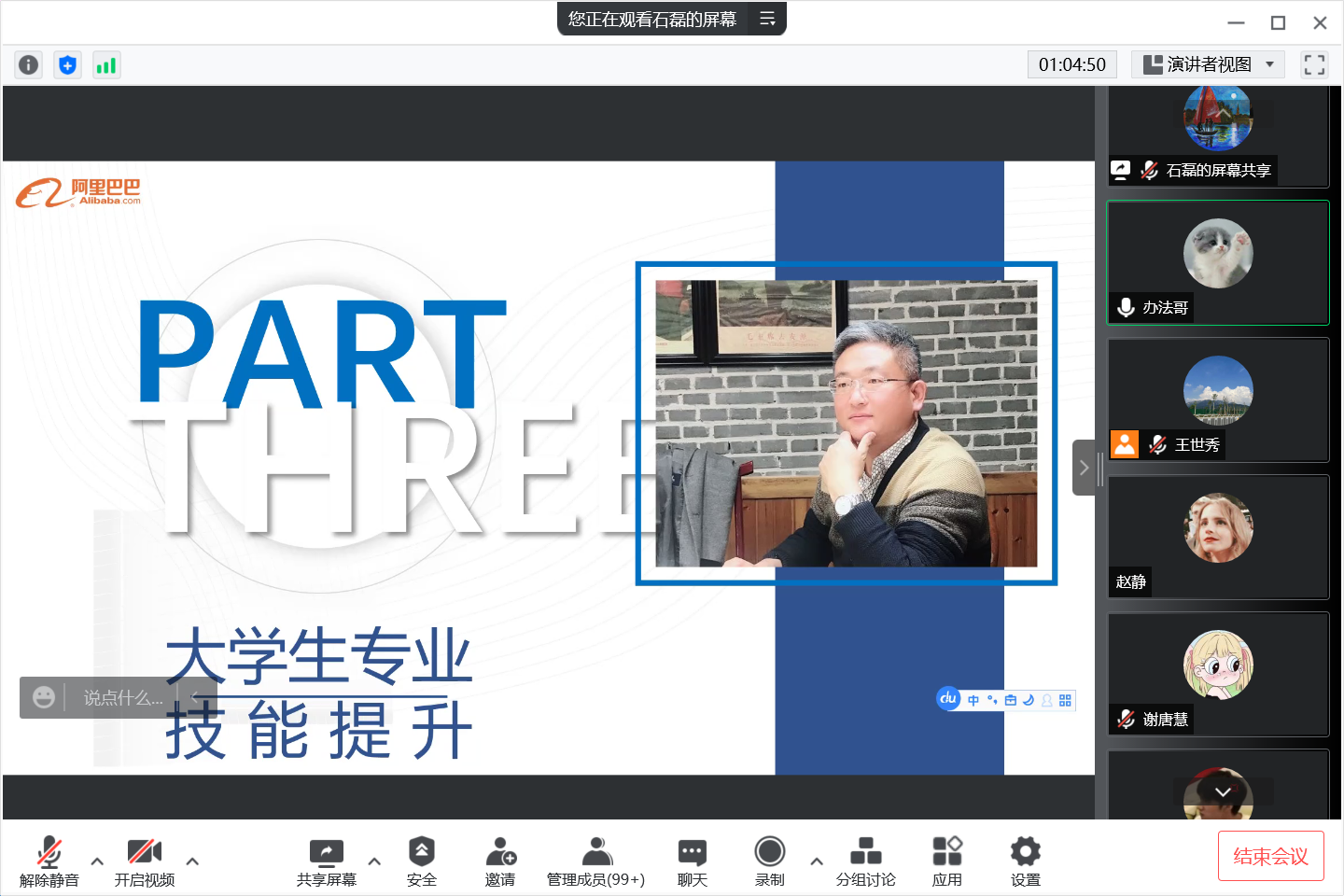Collapse the participant video side panel
Image resolution: width=1344 pixels, height=896 pixels.
click(x=1084, y=468)
